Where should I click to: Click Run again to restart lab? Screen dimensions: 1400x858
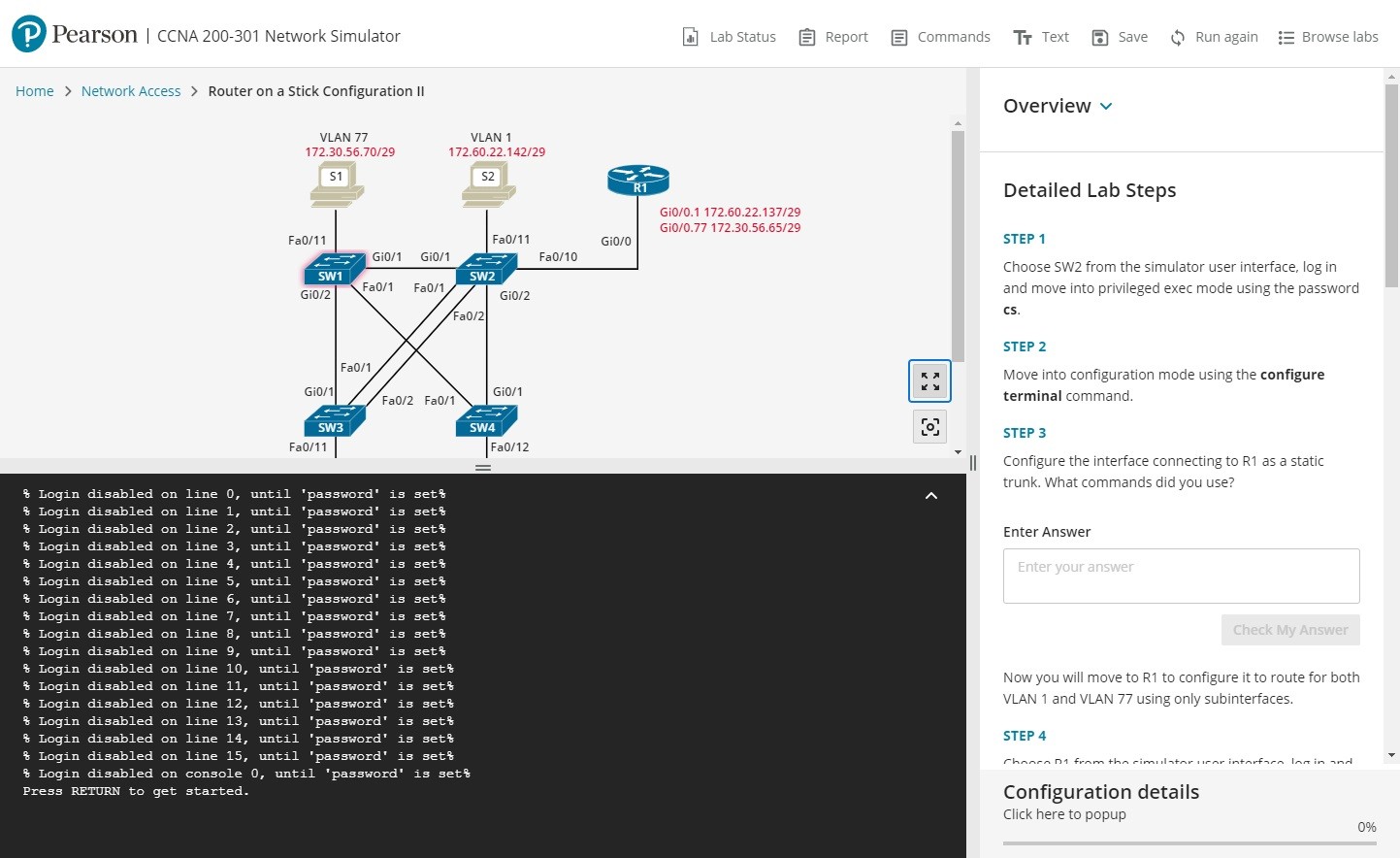coord(1214,37)
